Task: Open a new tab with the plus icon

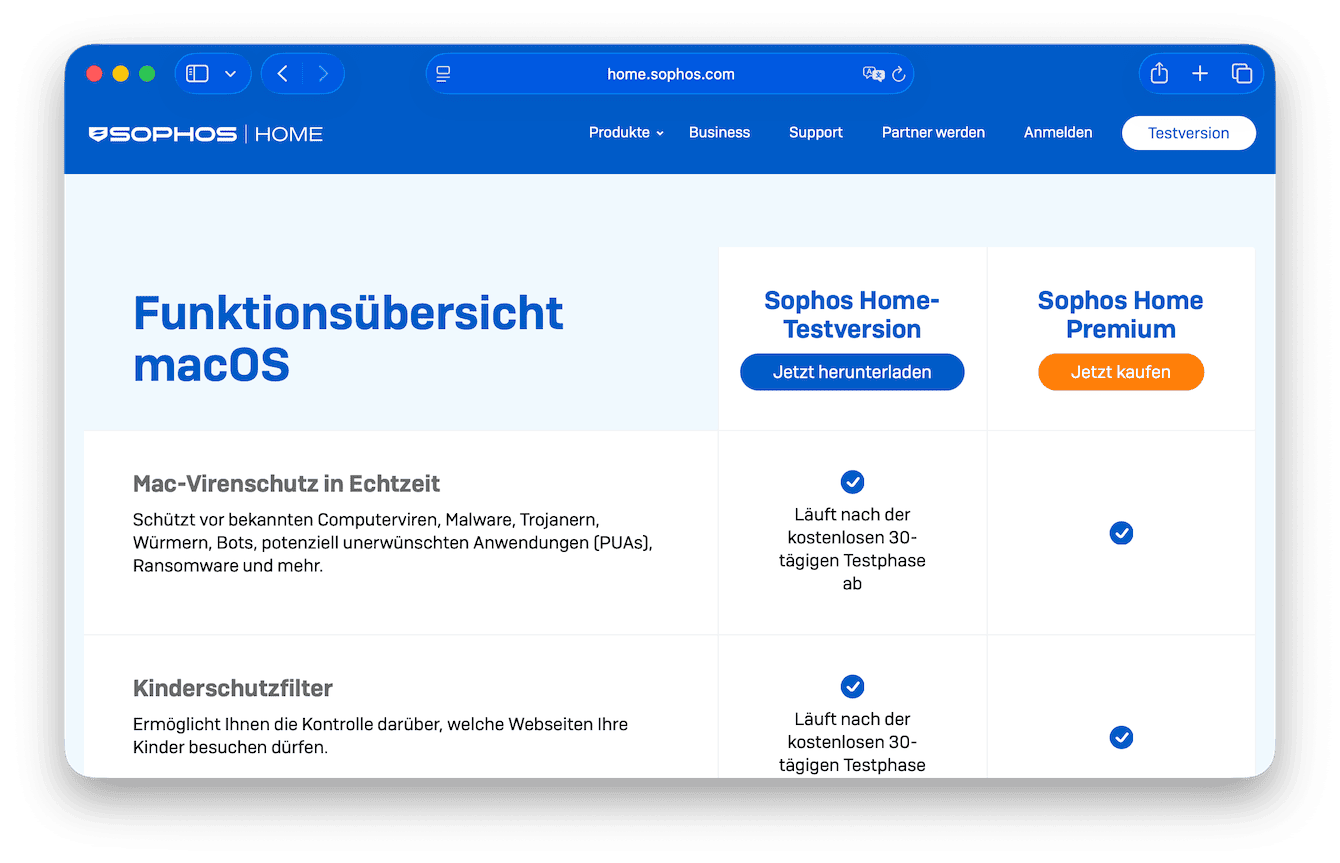Action: coord(1200,73)
